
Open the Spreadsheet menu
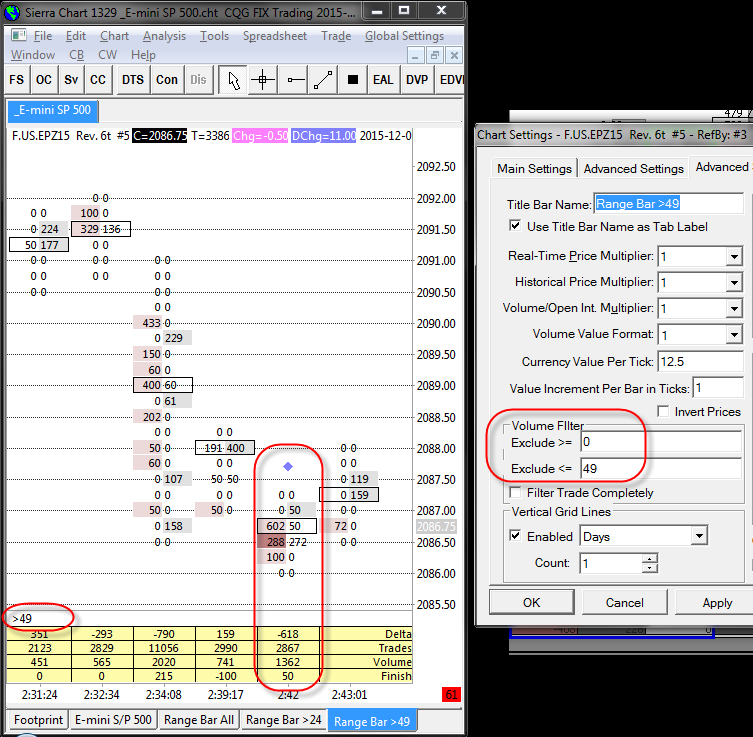tap(275, 36)
